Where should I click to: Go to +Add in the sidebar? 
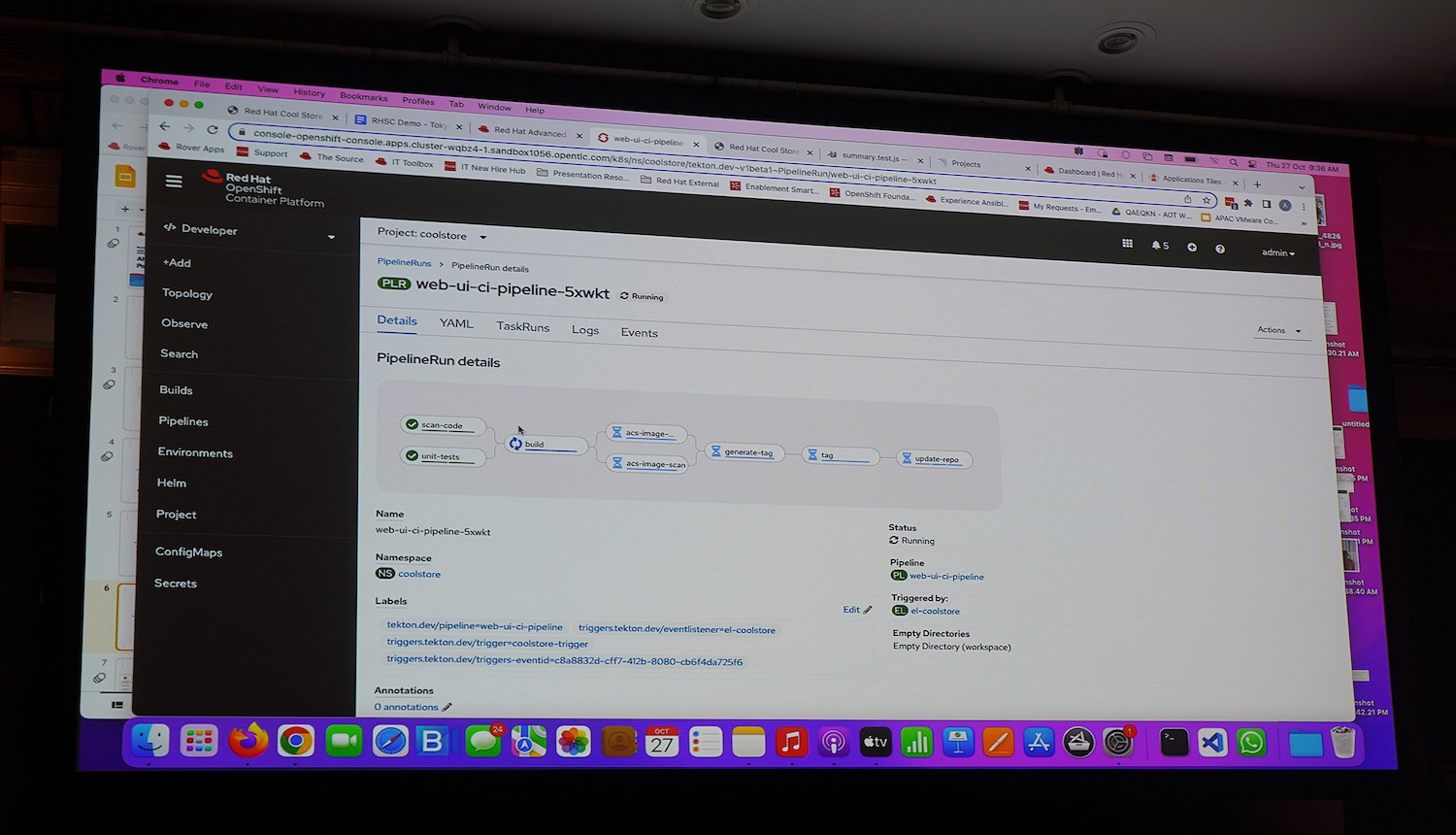(177, 262)
